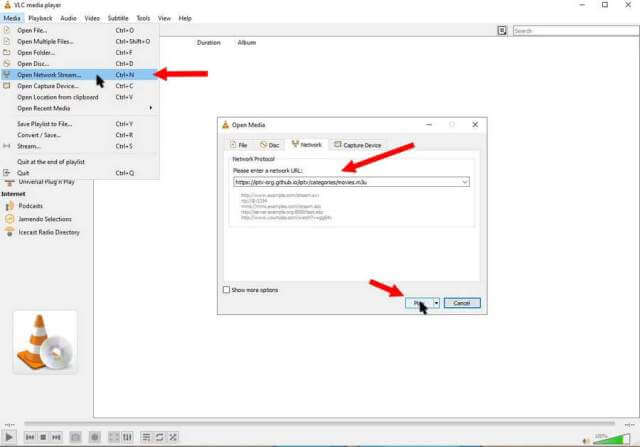Open extended settings equalizer button

coord(127,437)
